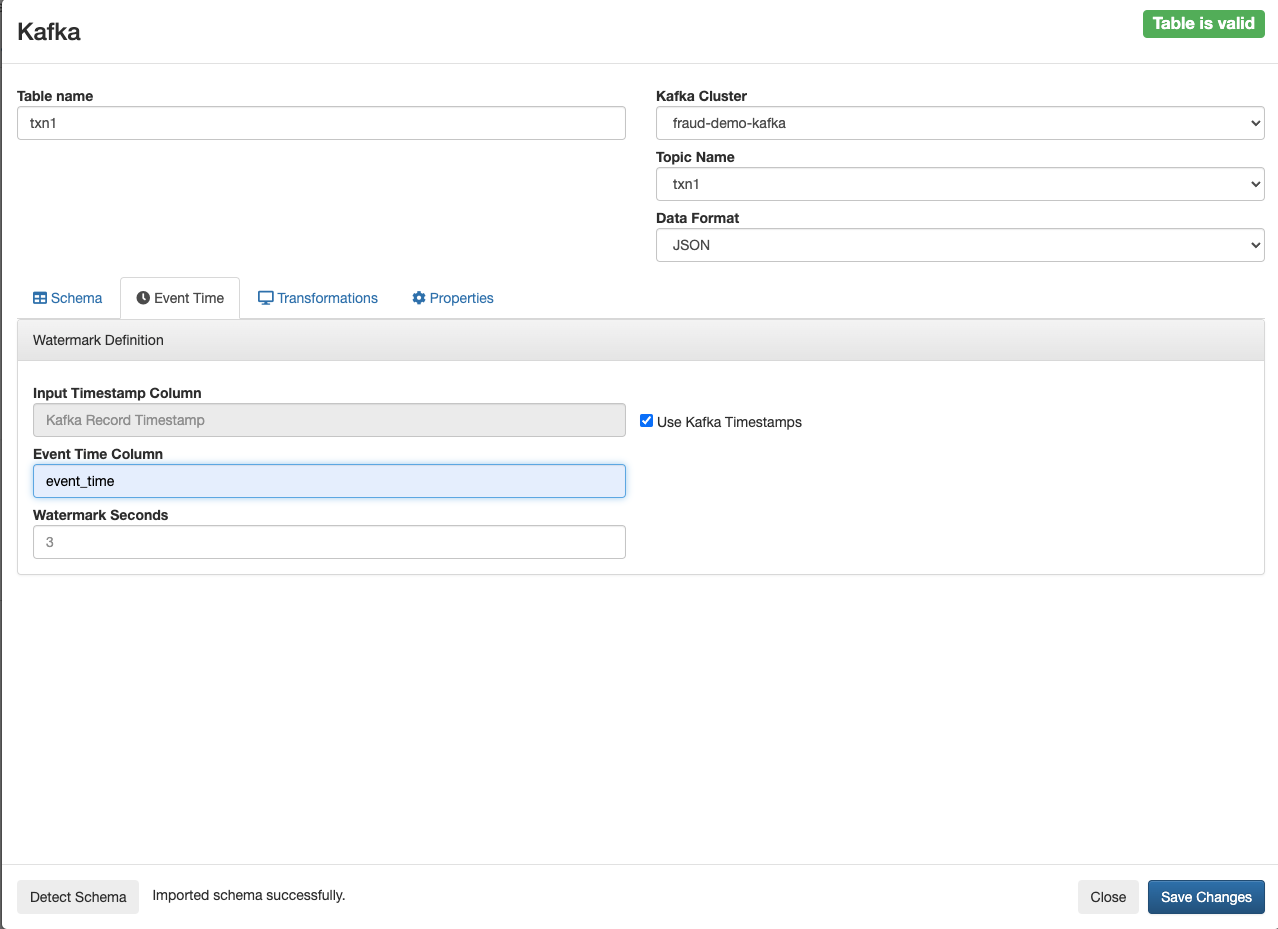Open the Properties tab

(453, 298)
